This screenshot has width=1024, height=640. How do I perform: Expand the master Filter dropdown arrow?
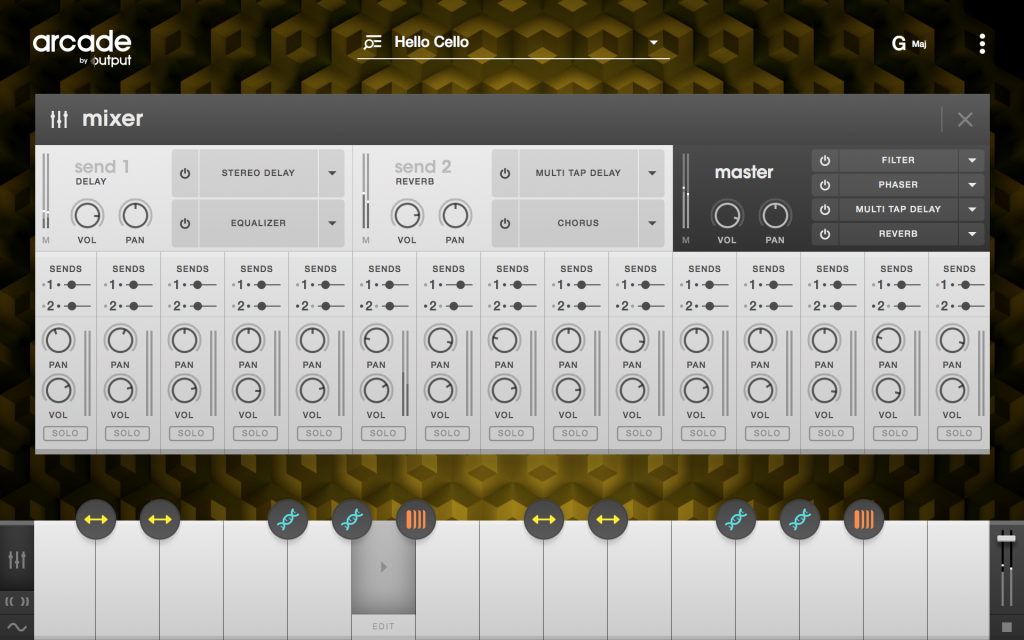click(972, 160)
